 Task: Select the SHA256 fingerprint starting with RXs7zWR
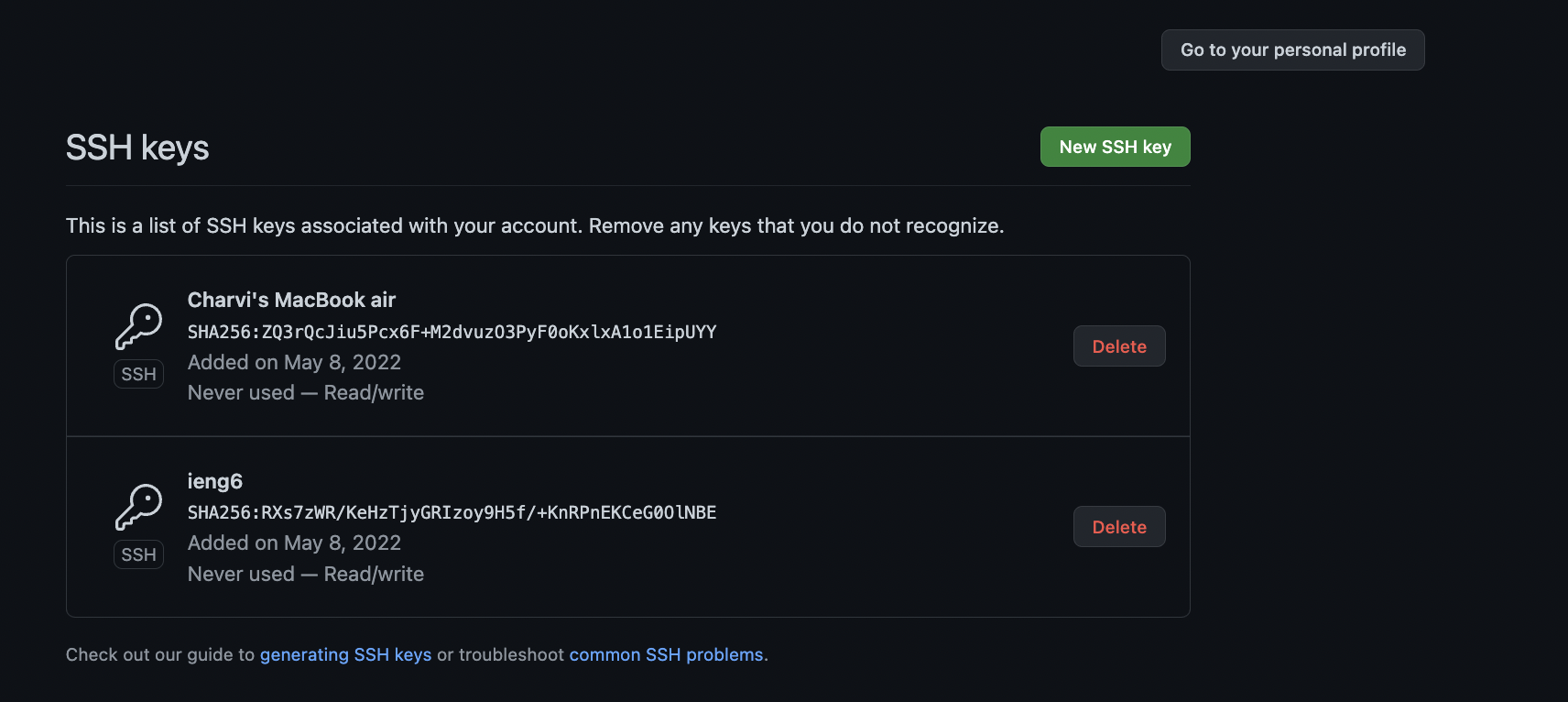pyautogui.click(x=452, y=512)
